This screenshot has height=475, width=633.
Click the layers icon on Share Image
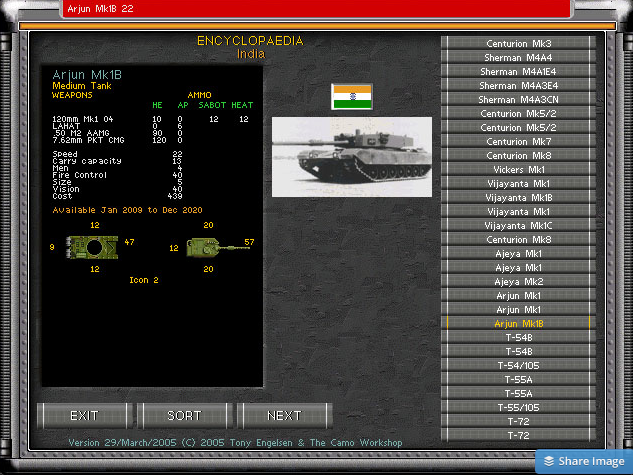coord(549,461)
